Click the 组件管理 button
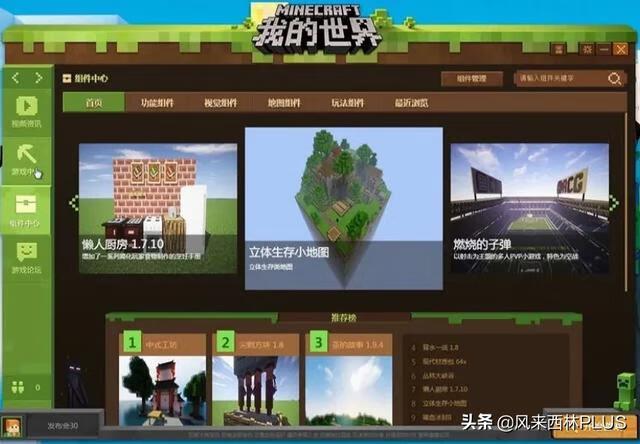This screenshot has height=444, width=640. click(471, 78)
